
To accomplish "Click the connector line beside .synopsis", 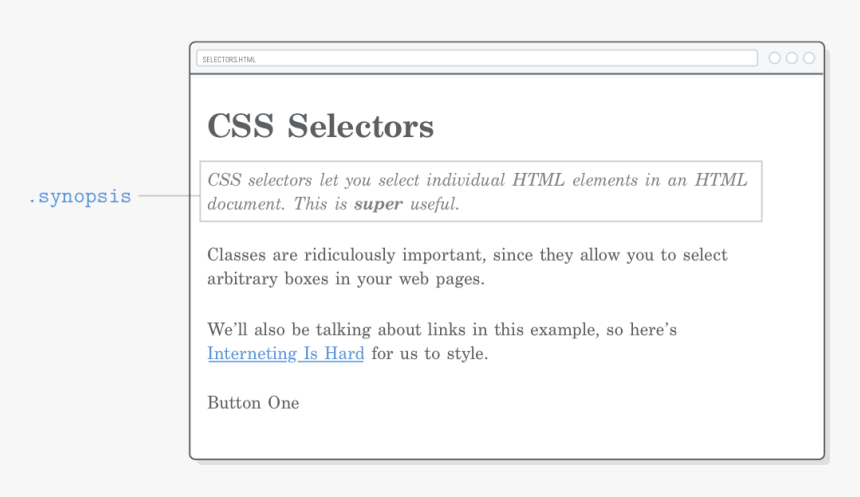I will pyautogui.click(x=169, y=195).
